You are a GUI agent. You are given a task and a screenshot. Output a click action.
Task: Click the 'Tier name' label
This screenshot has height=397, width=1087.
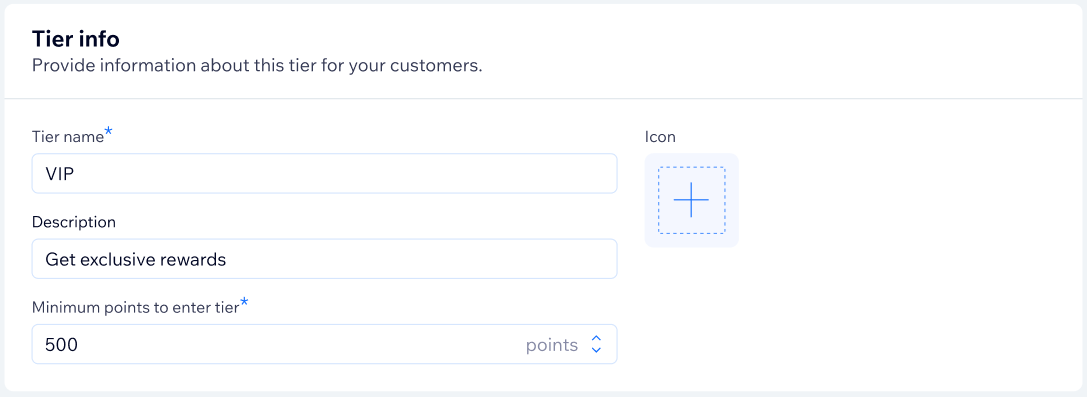click(67, 137)
